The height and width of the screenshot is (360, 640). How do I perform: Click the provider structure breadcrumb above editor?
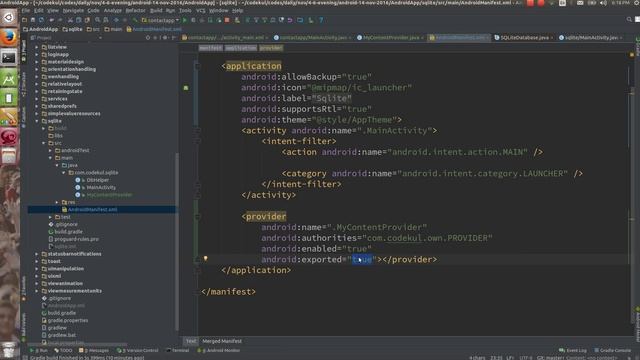click(271, 48)
